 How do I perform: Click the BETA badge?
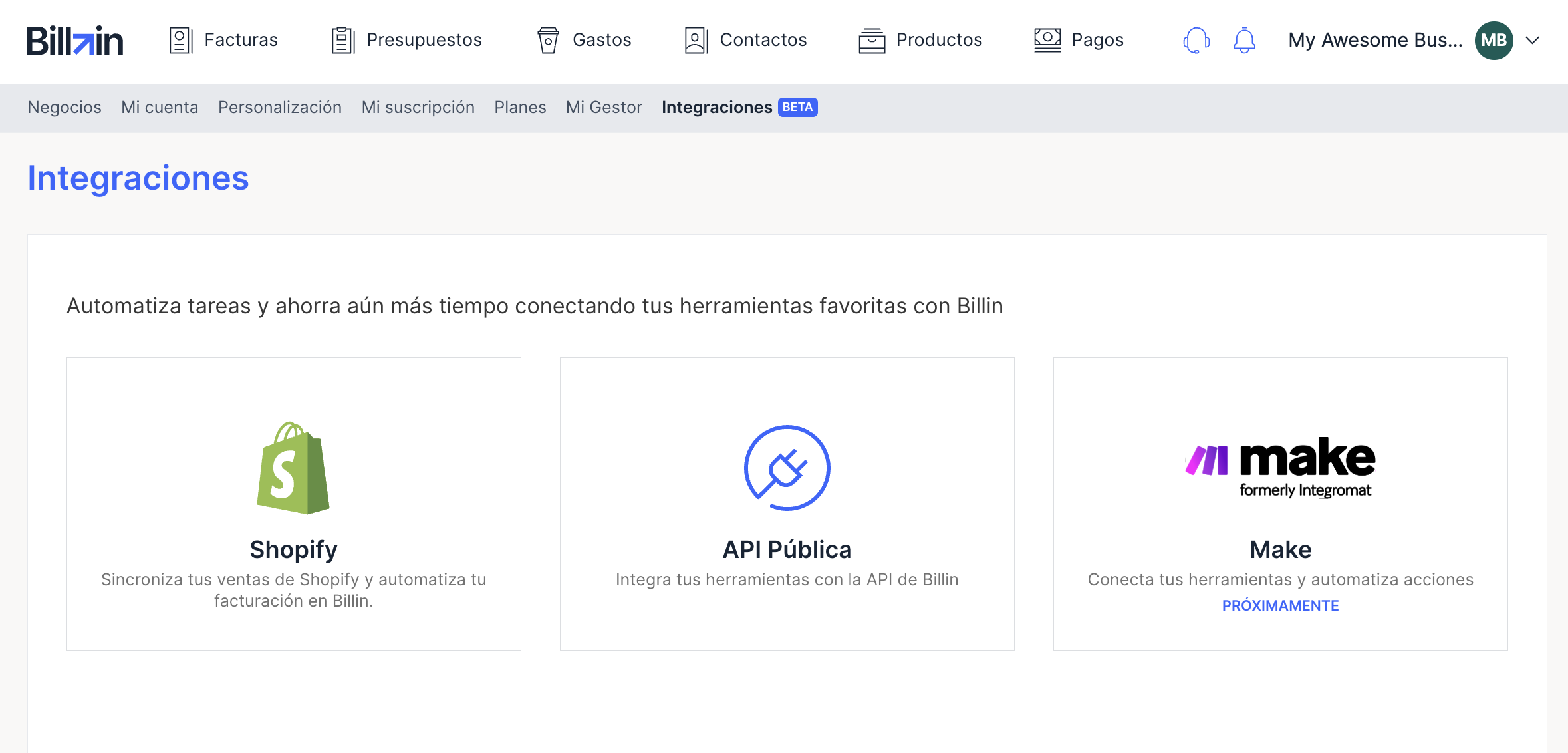[797, 107]
